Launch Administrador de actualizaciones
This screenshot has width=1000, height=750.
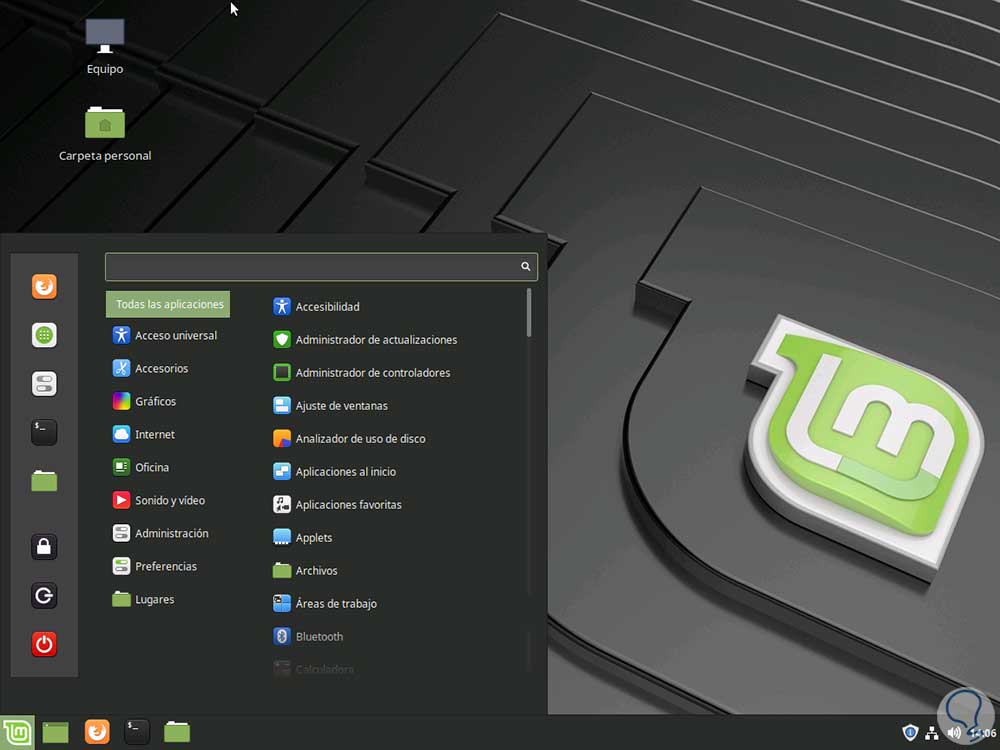click(365, 340)
